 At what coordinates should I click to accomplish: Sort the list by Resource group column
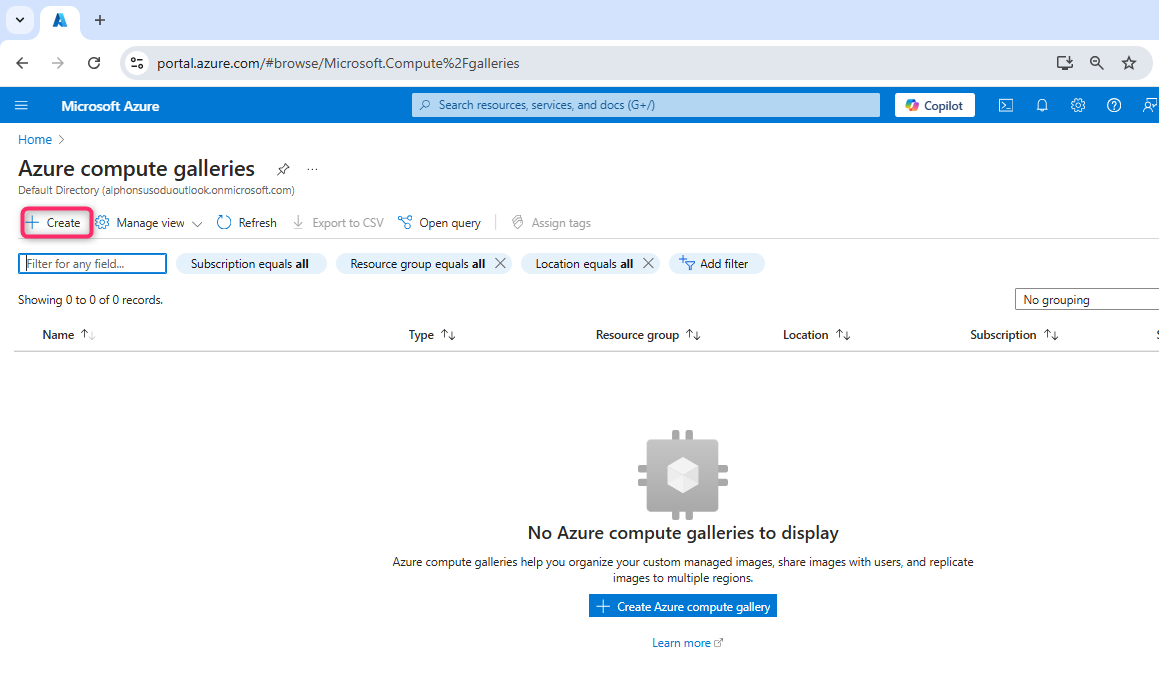pos(648,335)
